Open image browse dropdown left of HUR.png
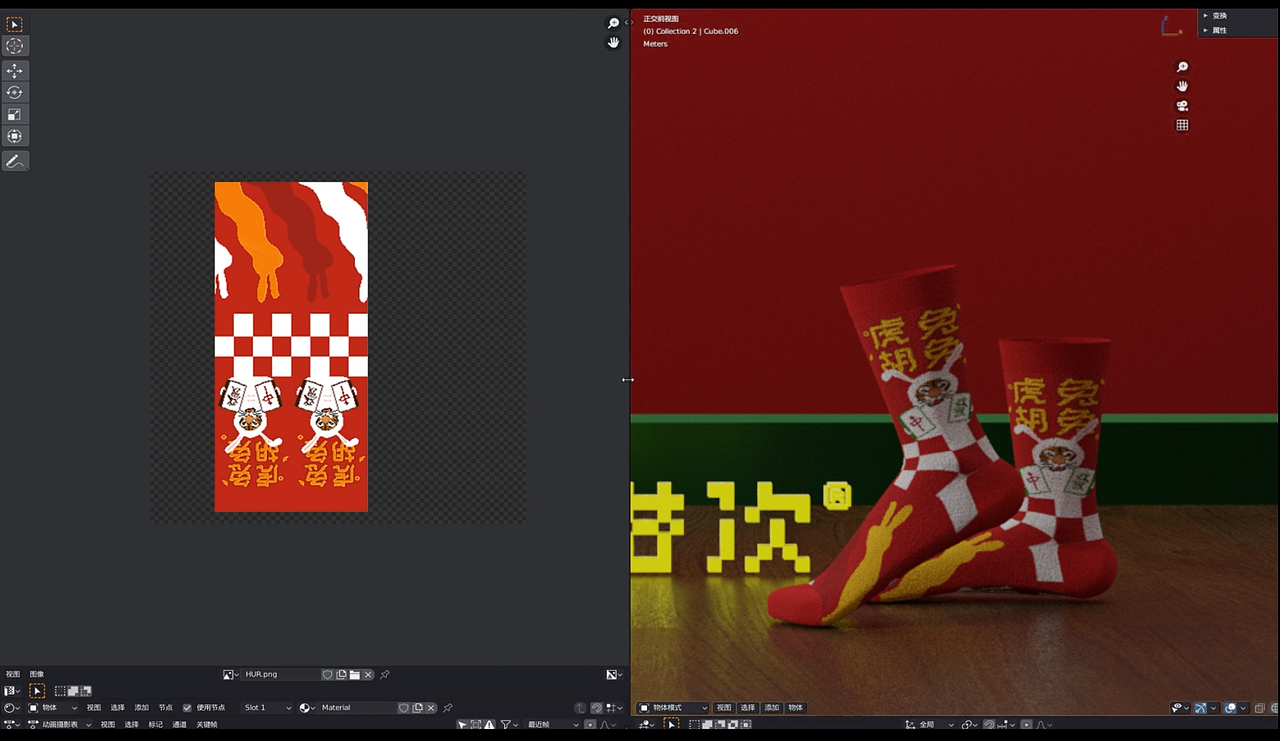 tap(230, 675)
